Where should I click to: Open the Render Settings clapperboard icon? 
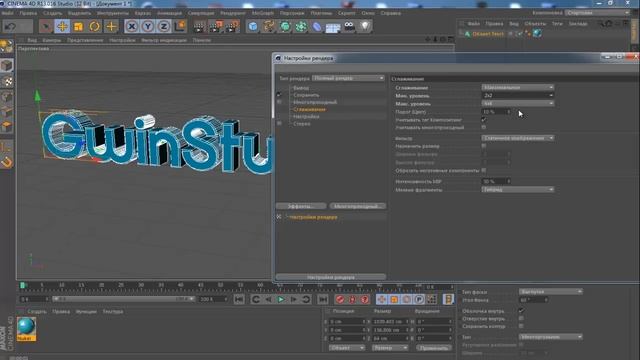(x=232, y=27)
